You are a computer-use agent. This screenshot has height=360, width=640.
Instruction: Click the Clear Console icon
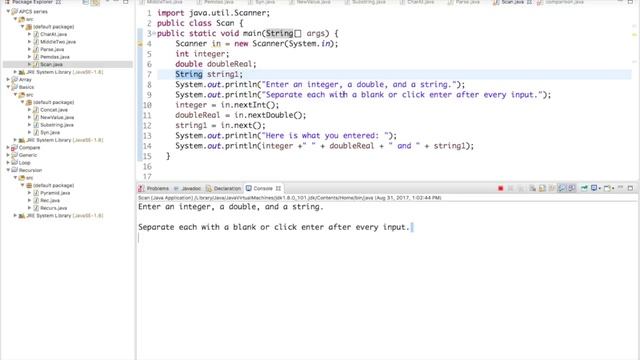pos(532,188)
